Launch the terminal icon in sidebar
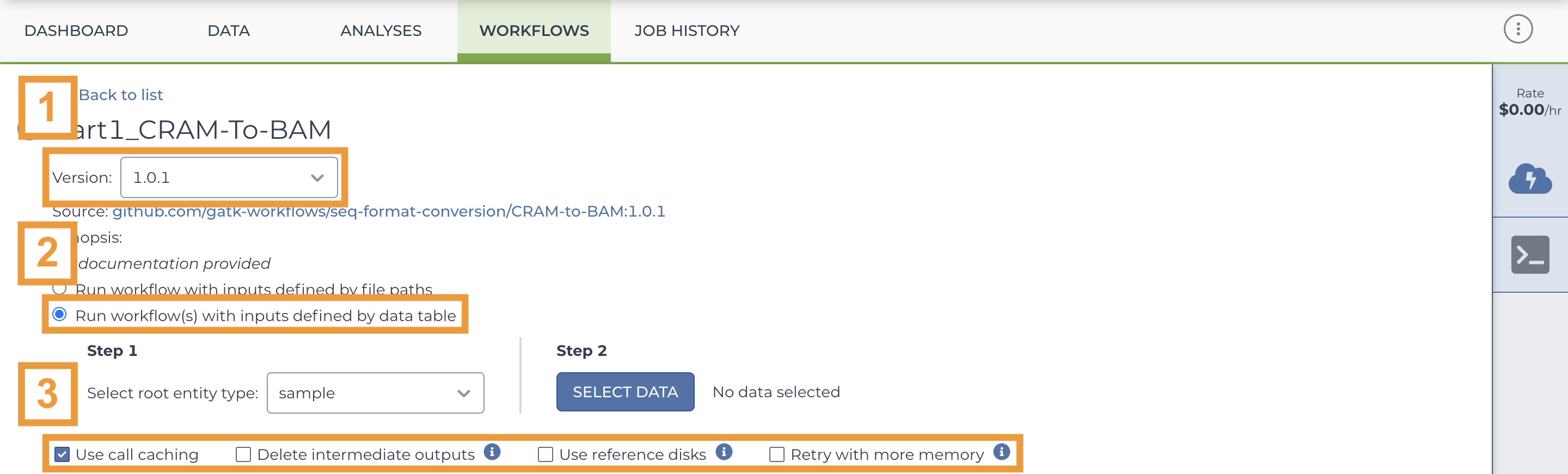Screen dimensions: 1568x474 [1530, 255]
